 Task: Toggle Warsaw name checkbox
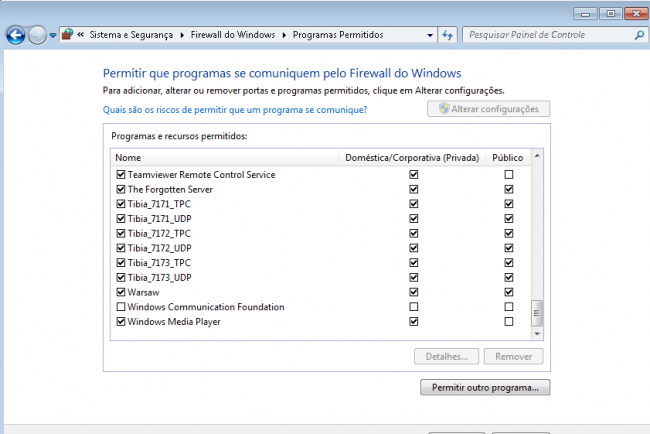coord(121,292)
